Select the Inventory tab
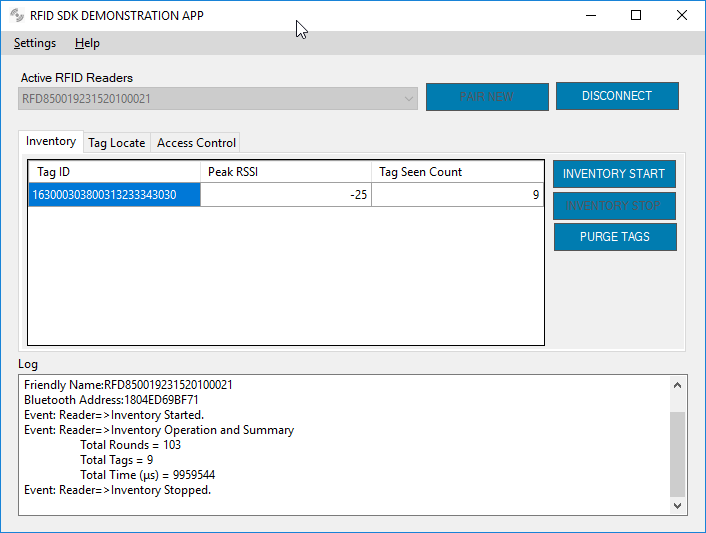This screenshot has height=533, width=706. coord(51,142)
